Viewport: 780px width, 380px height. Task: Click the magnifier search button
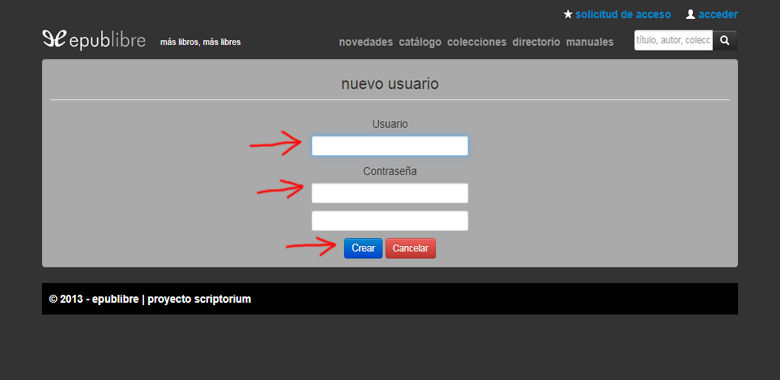(x=725, y=41)
